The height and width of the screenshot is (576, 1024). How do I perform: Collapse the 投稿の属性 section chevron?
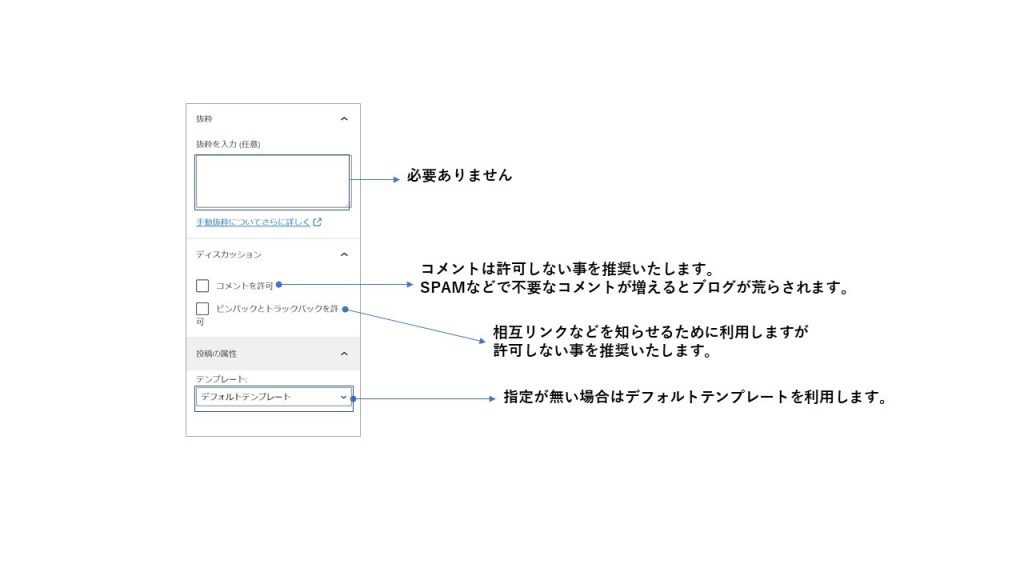point(344,353)
